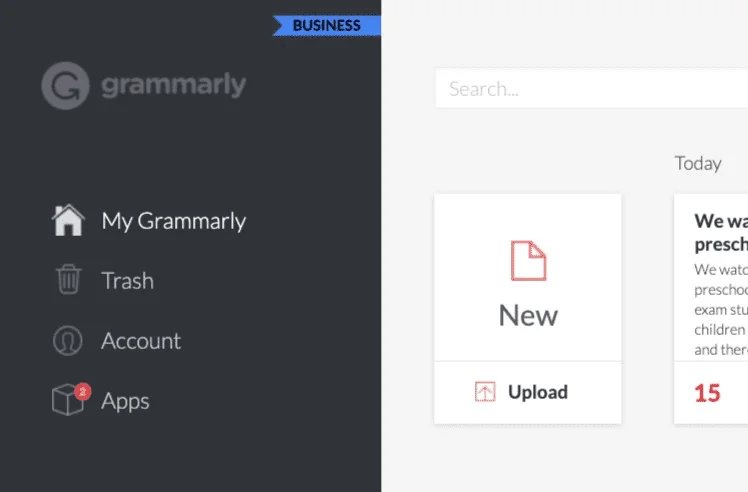The height and width of the screenshot is (492, 748).
Task: Click the BUSINESS ribbon badge
Action: coord(327,25)
